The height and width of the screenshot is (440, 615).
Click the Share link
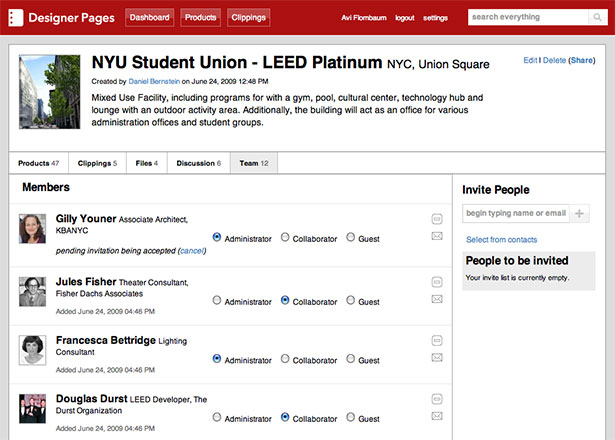pyautogui.click(x=582, y=60)
